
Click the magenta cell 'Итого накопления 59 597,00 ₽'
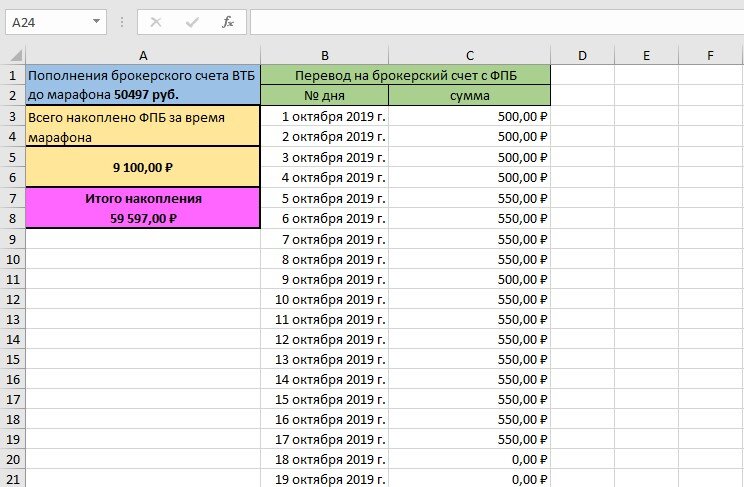pos(143,208)
